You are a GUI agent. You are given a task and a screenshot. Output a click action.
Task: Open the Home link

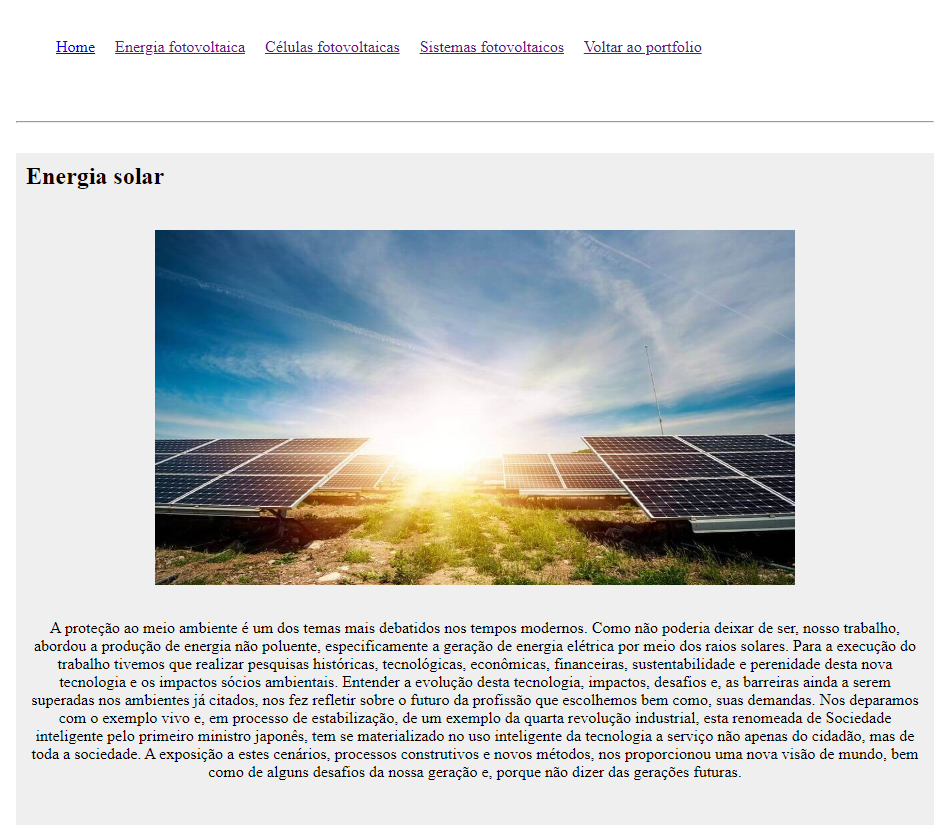coord(75,47)
